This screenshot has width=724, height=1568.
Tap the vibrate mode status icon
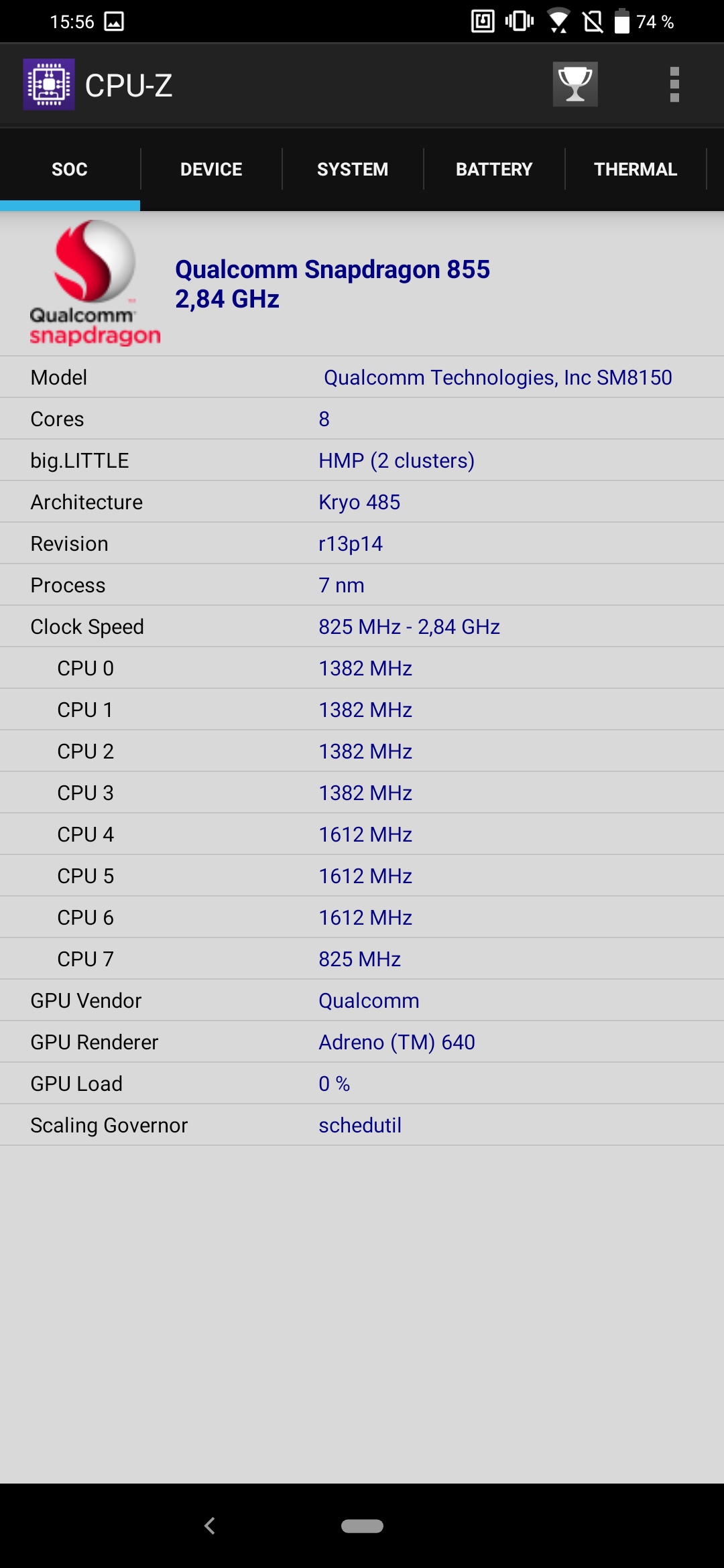pyautogui.click(x=520, y=21)
